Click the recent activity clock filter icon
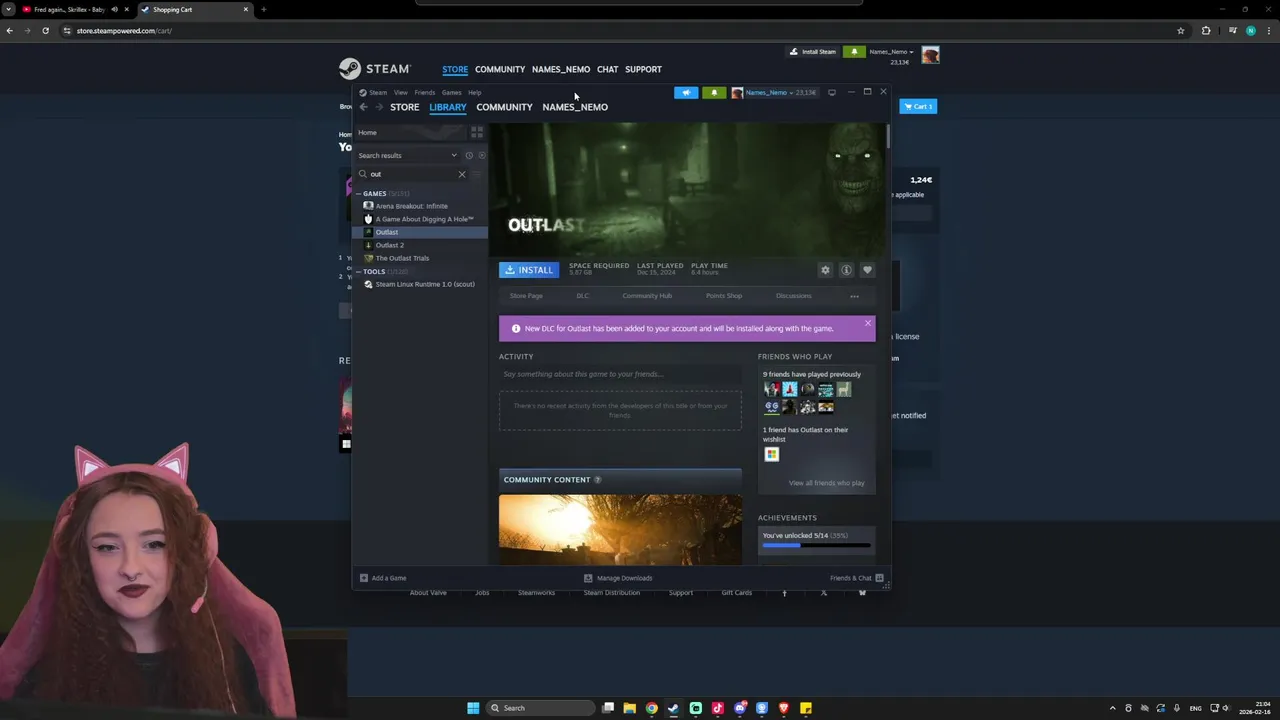This screenshot has width=1280, height=720. click(469, 155)
